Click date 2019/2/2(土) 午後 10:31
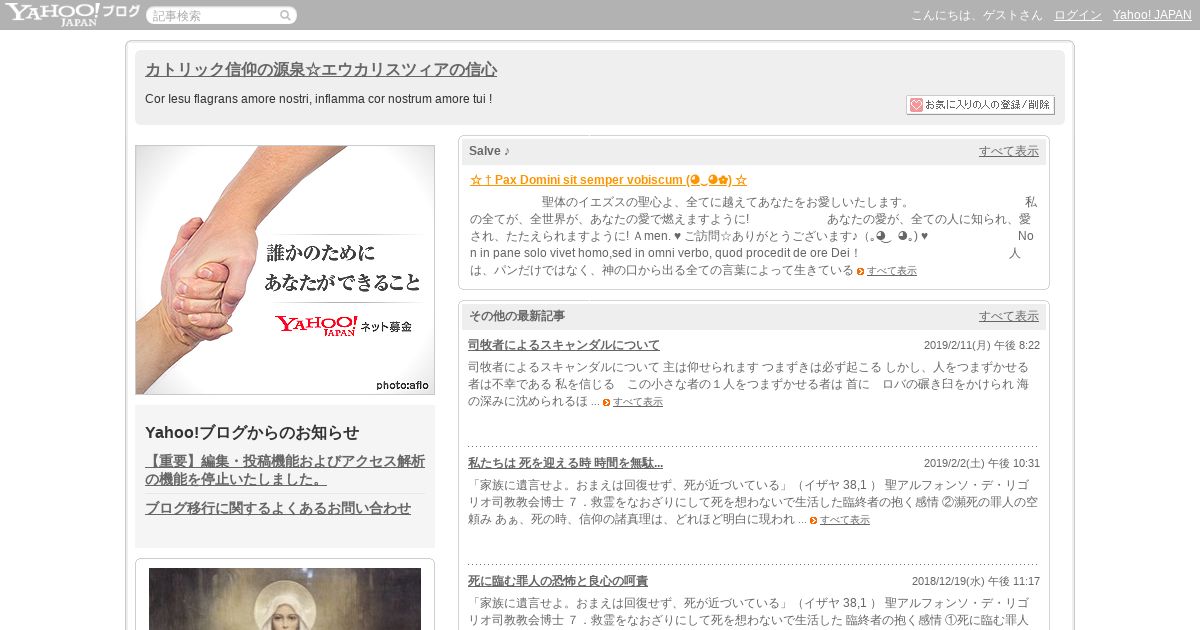1200x630 pixels. pyautogui.click(x=982, y=463)
